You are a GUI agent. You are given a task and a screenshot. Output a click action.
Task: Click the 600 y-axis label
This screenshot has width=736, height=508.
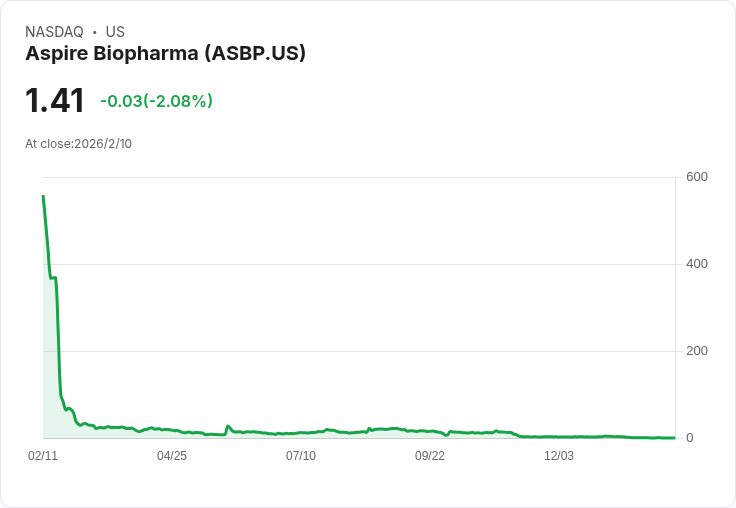[696, 177]
